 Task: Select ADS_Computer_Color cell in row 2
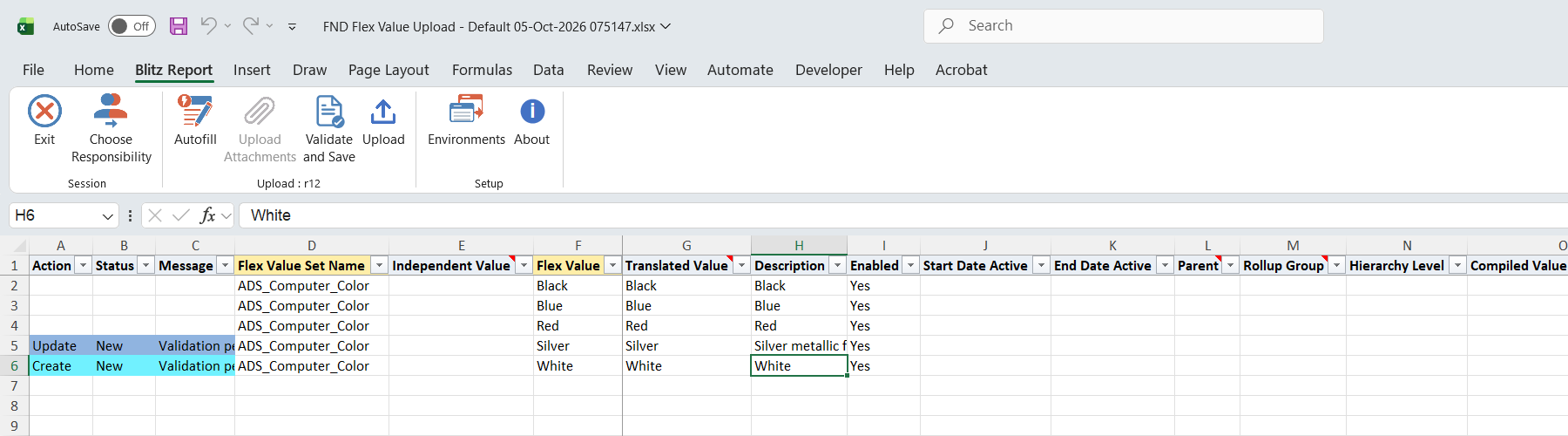[312, 286]
